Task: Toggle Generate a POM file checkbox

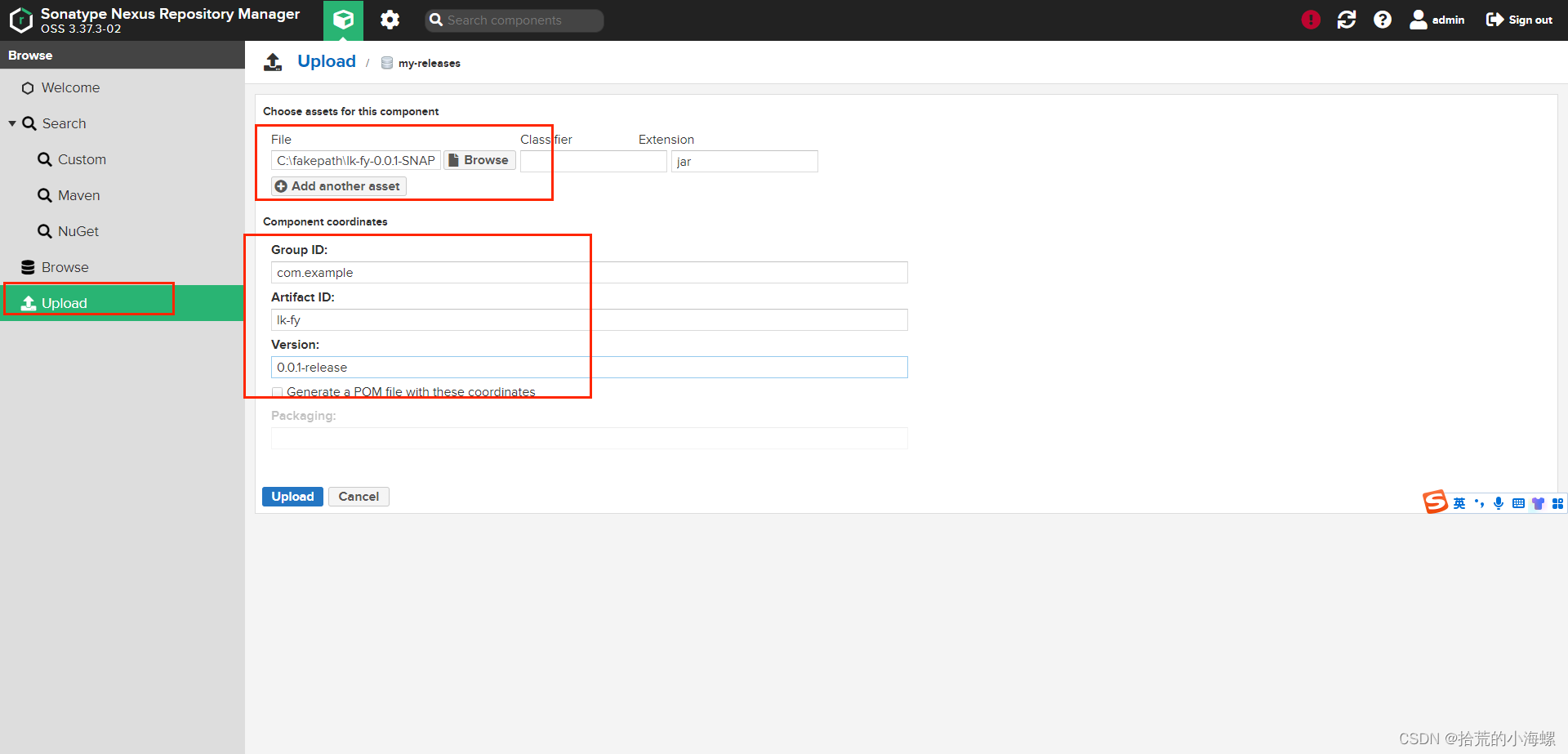Action: tap(278, 392)
